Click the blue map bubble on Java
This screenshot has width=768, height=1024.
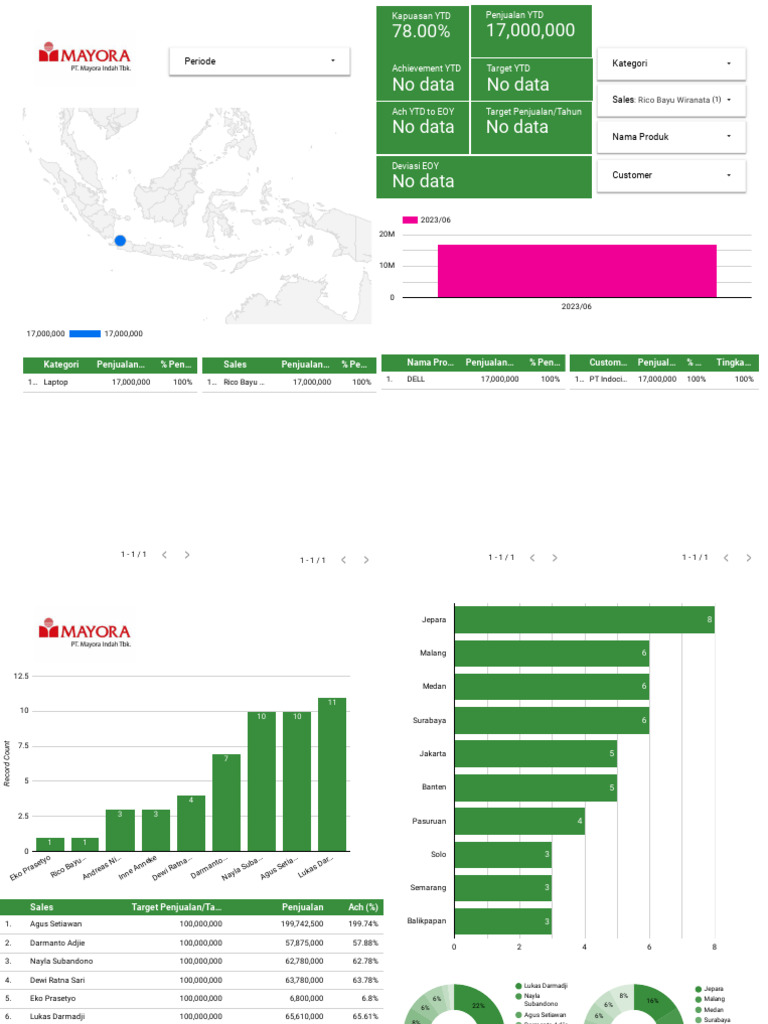pos(120,241)
